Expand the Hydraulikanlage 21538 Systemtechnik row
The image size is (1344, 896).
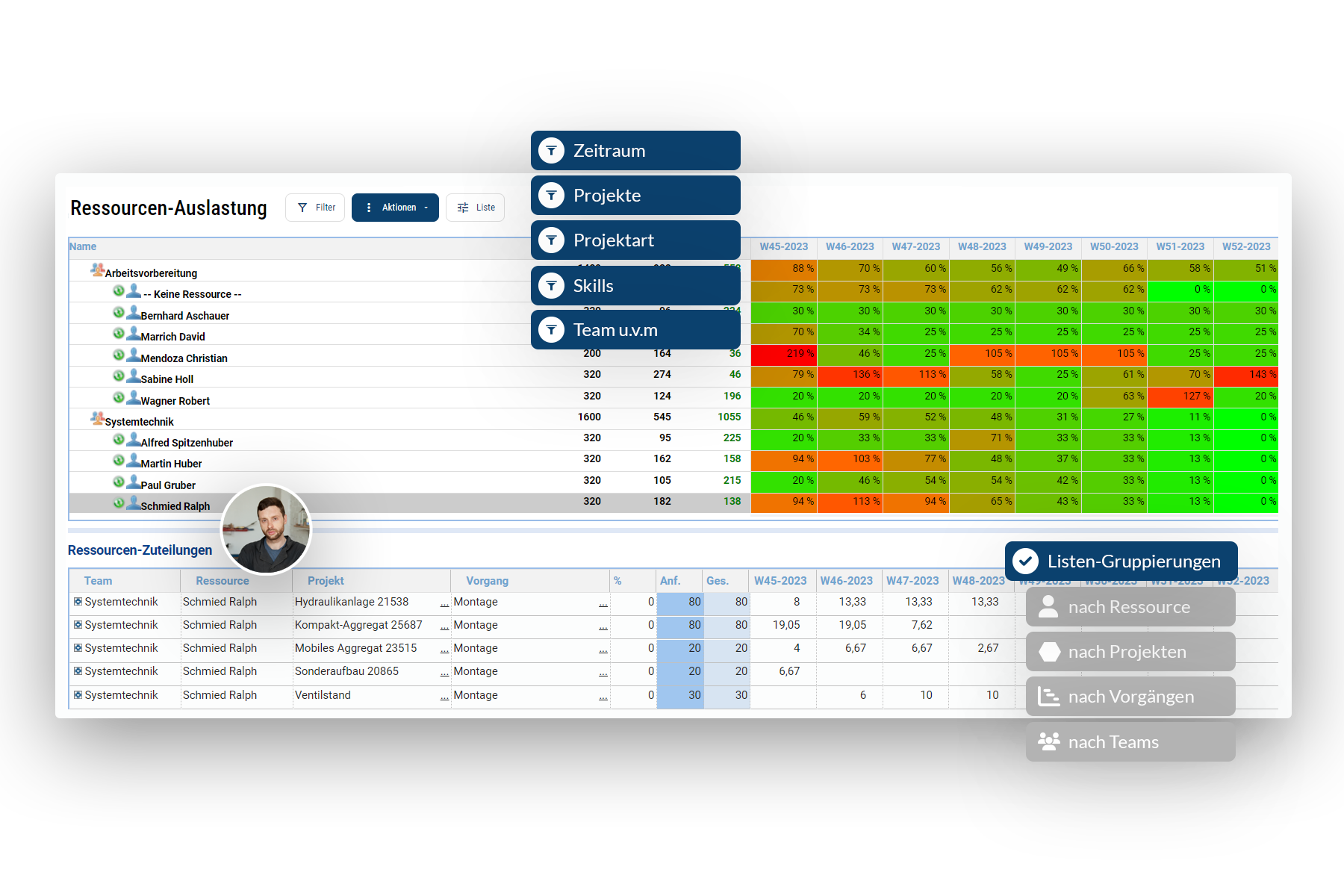click(78, 601)
